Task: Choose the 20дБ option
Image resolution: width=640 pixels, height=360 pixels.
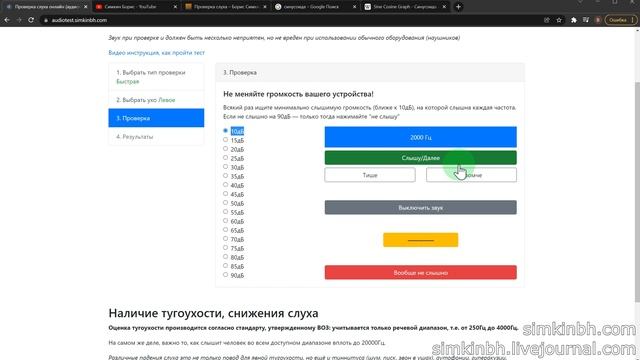Action: tap(225, 149)
